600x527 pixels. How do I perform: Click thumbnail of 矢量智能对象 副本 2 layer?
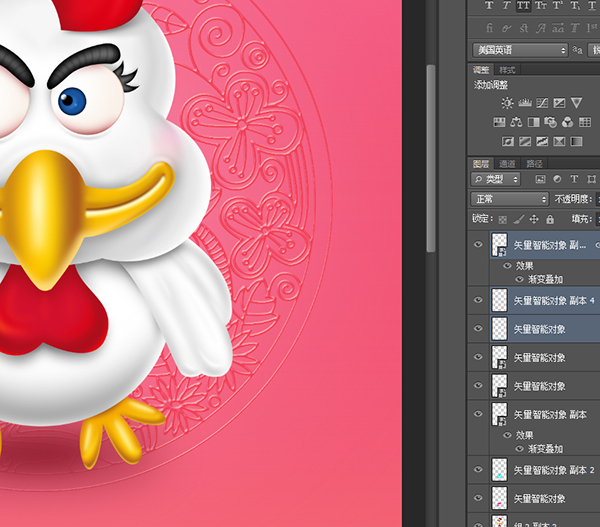pos(499,470)
